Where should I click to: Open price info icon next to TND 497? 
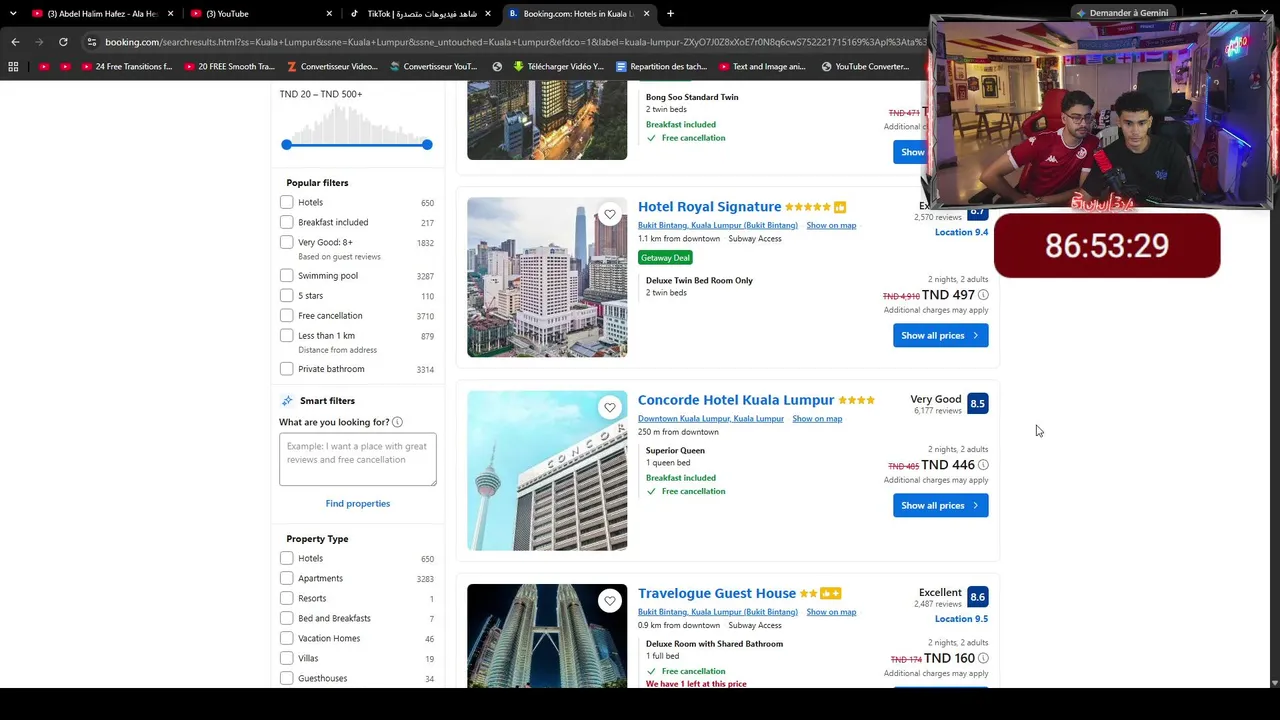pyautogui.click(x=983, y=295)
